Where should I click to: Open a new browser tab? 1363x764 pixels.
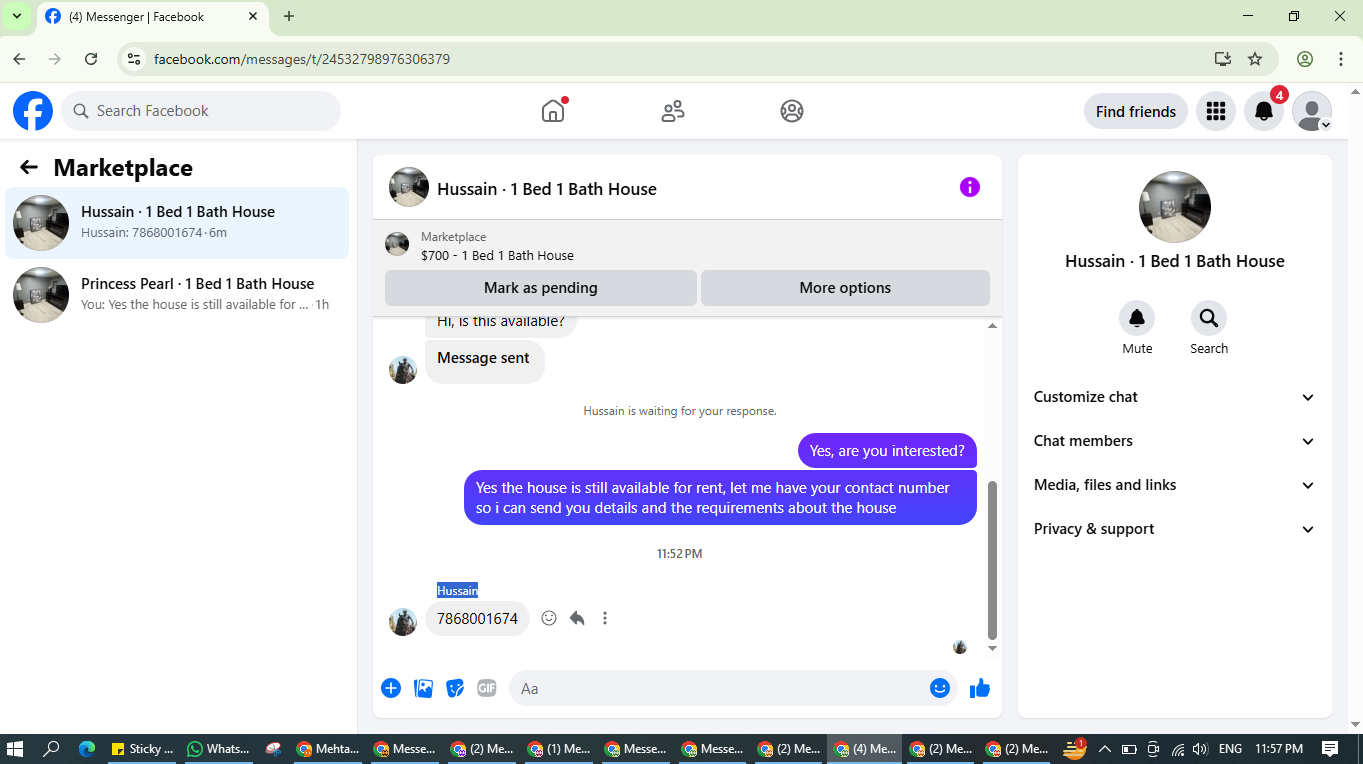(x=289, y=16)
